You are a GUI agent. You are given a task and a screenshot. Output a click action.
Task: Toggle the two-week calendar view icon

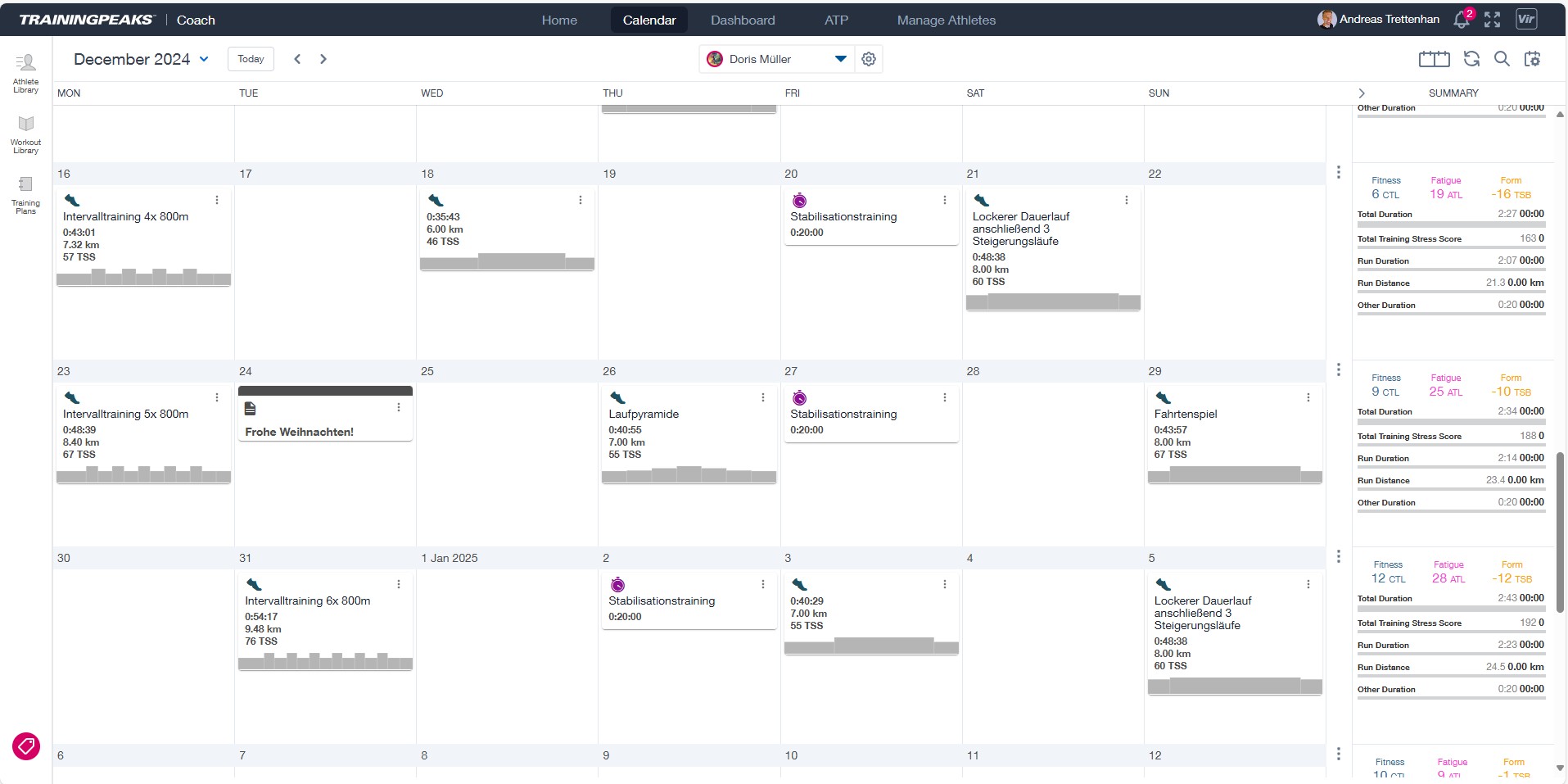[1434, 59]
